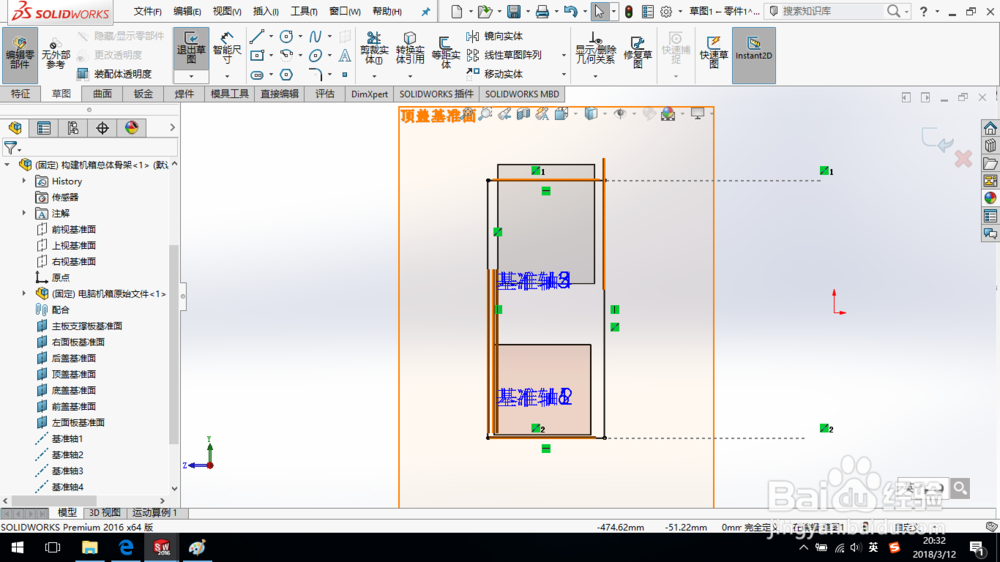Image resolution: width=1000 pixels, height=562 pixels.
Task: Click Mirror Entities (镜向实体)
Action: (495, 36)
